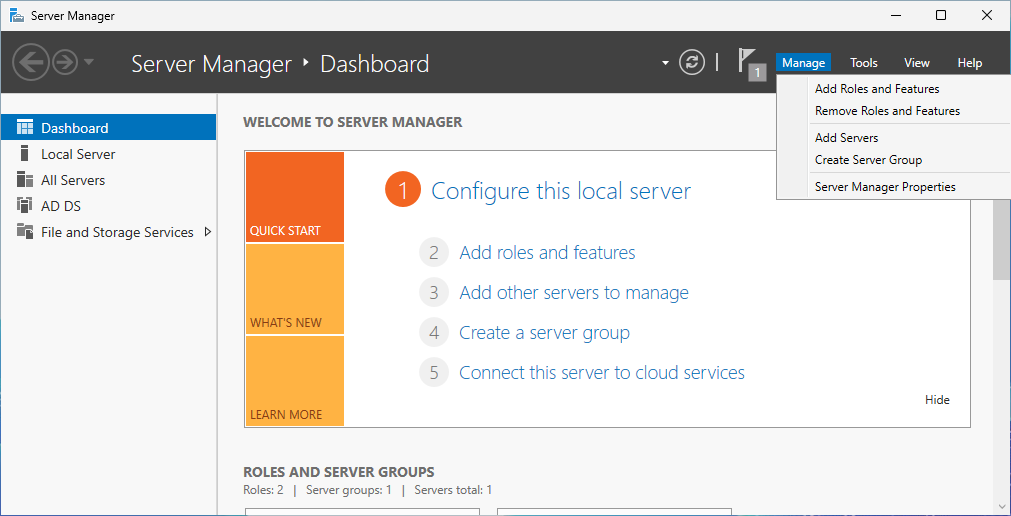Click the WHAT'S NEW tile
Viewport: 1011px width, 516px height.
pyautogui.click(x=295, y=289)
